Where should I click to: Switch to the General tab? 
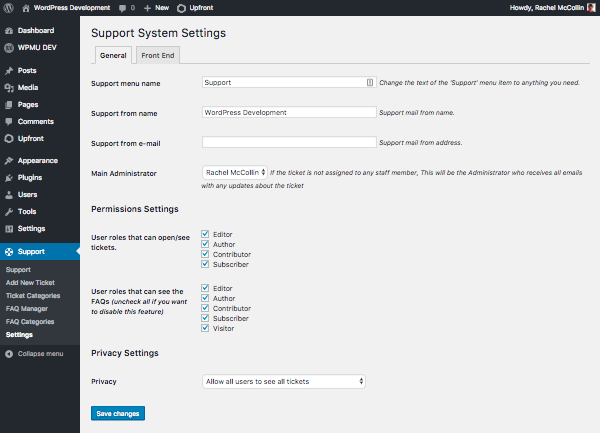coord(113,55)
